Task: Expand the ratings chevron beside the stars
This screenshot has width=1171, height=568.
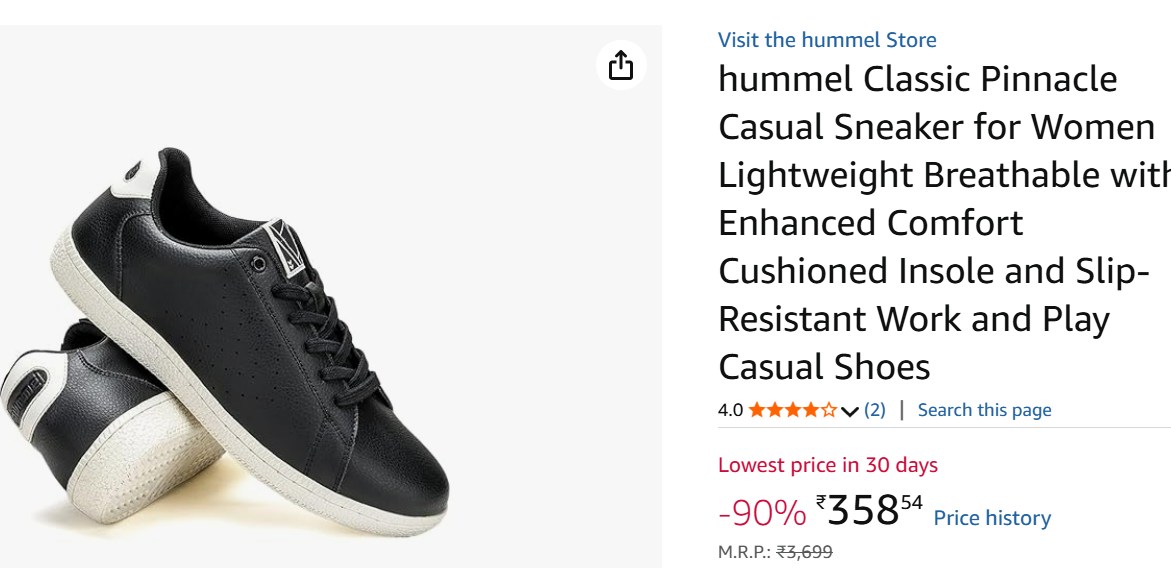Action: point(849,411)
